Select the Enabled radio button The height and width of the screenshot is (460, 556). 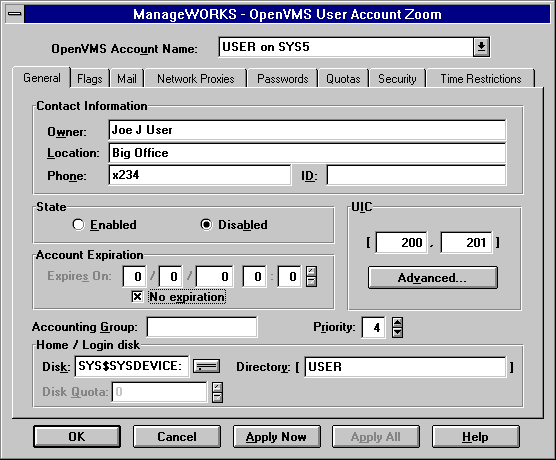click(x=78, y=225)
